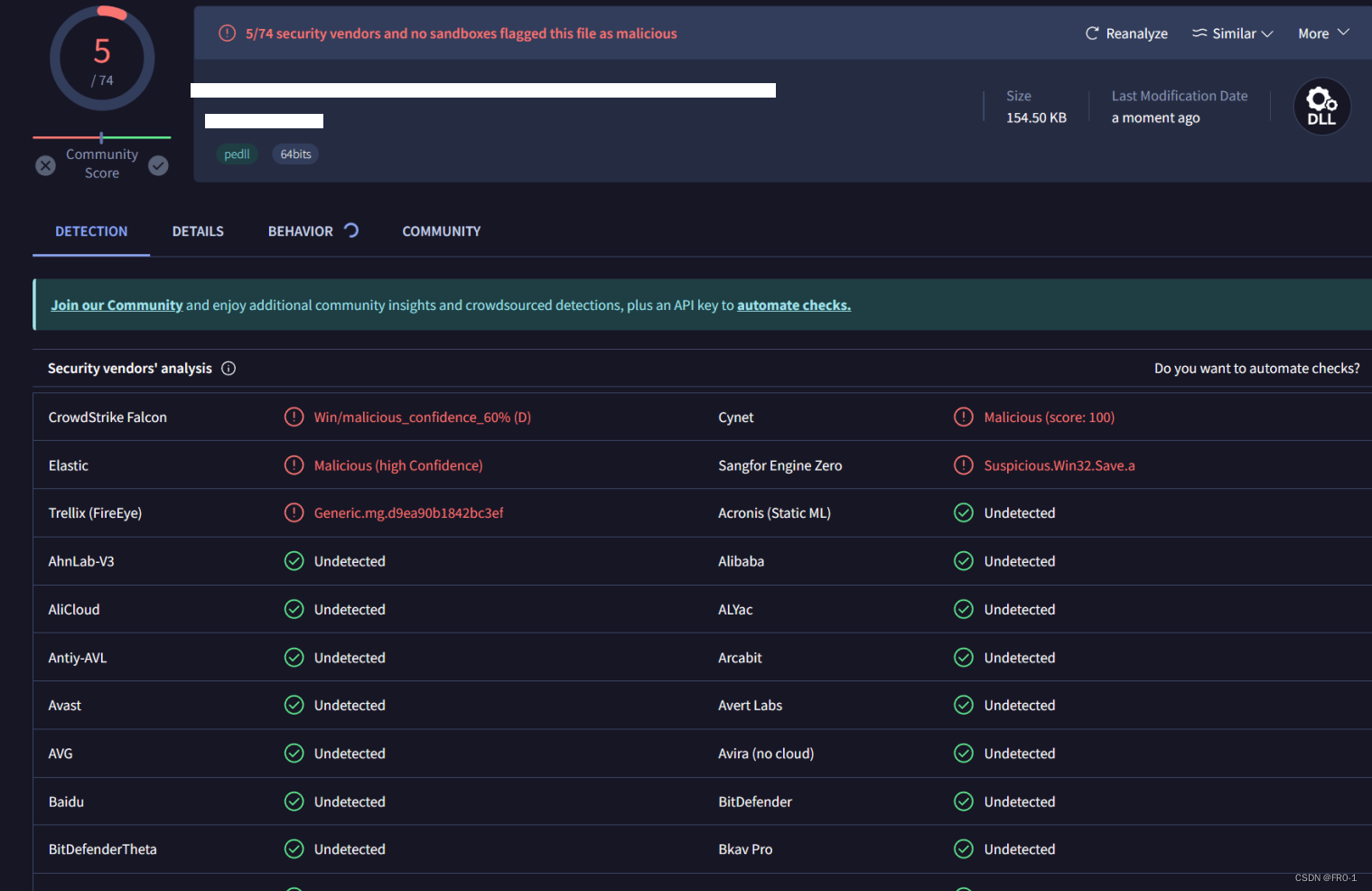Open the Similar dropdown menu

[1232, 33]
